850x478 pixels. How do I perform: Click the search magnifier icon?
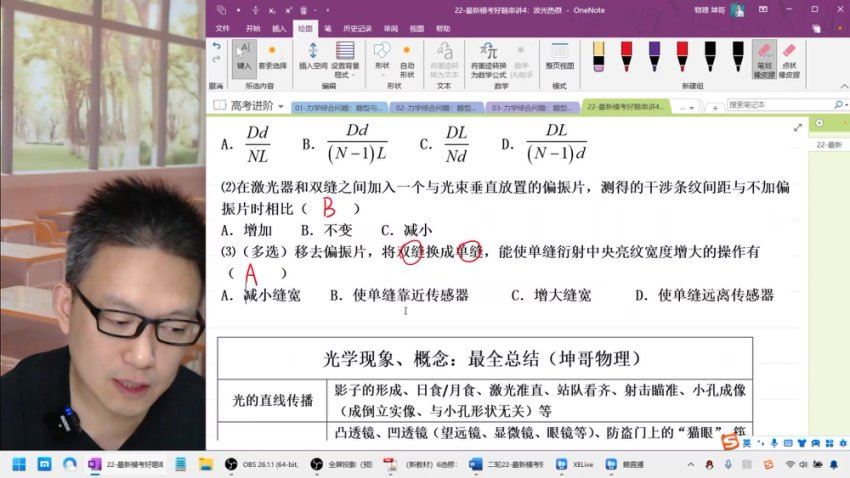tap(839, 104)
